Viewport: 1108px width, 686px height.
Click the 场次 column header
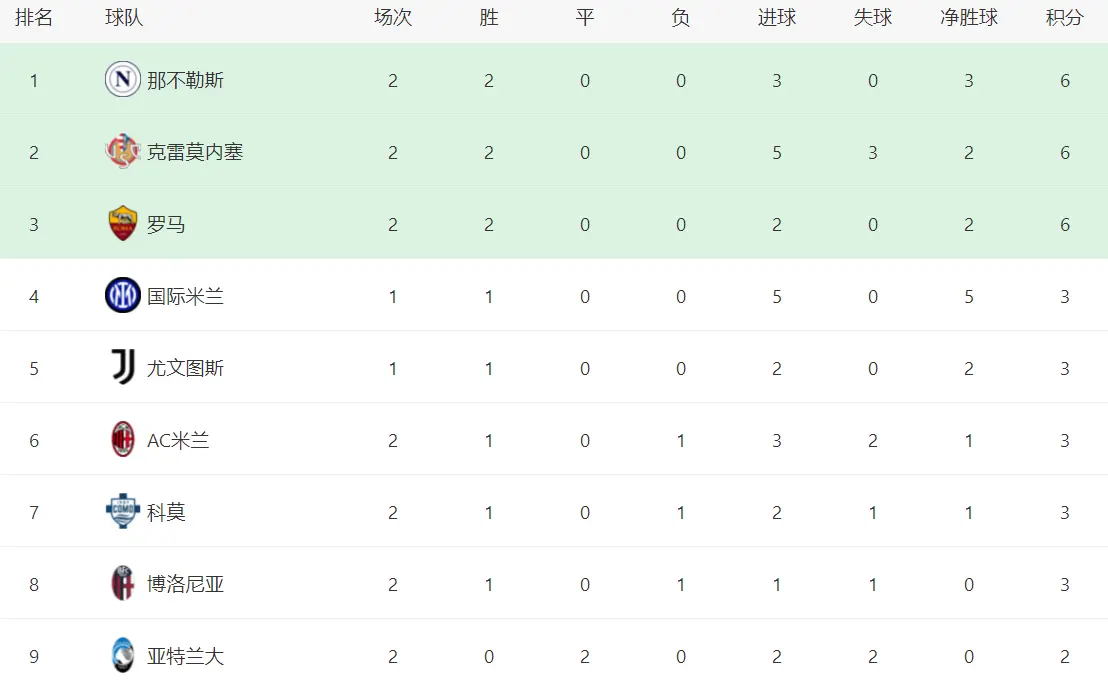tap(393, 18)
